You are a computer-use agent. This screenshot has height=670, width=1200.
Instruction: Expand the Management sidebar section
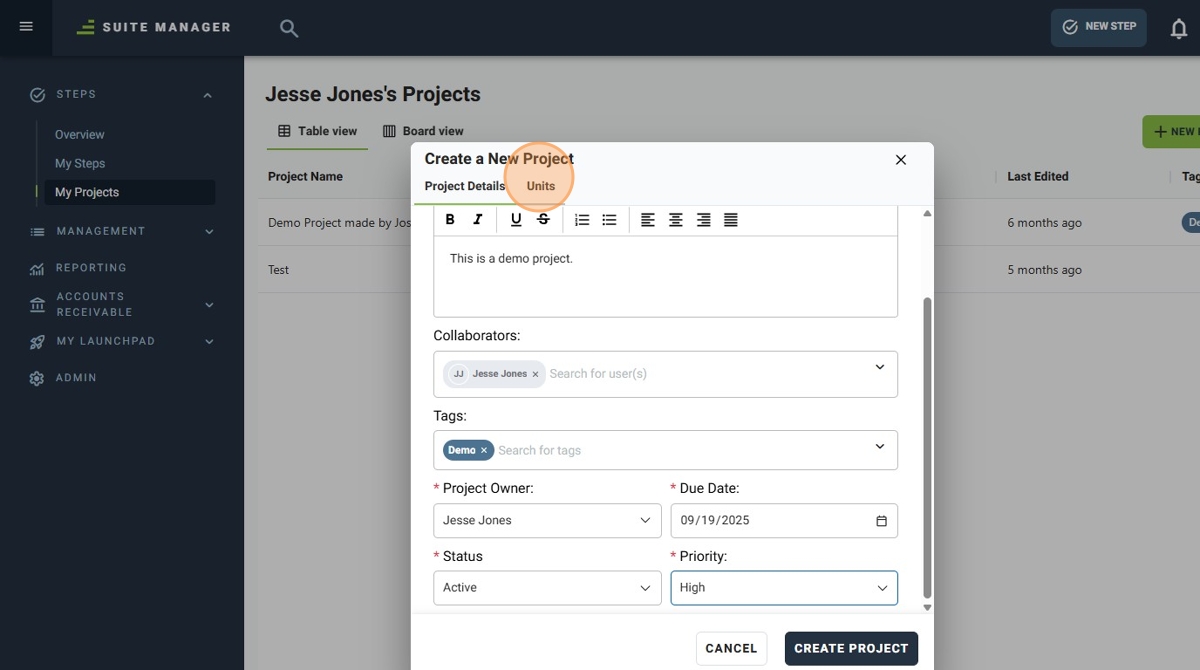[x=209, y=232]
